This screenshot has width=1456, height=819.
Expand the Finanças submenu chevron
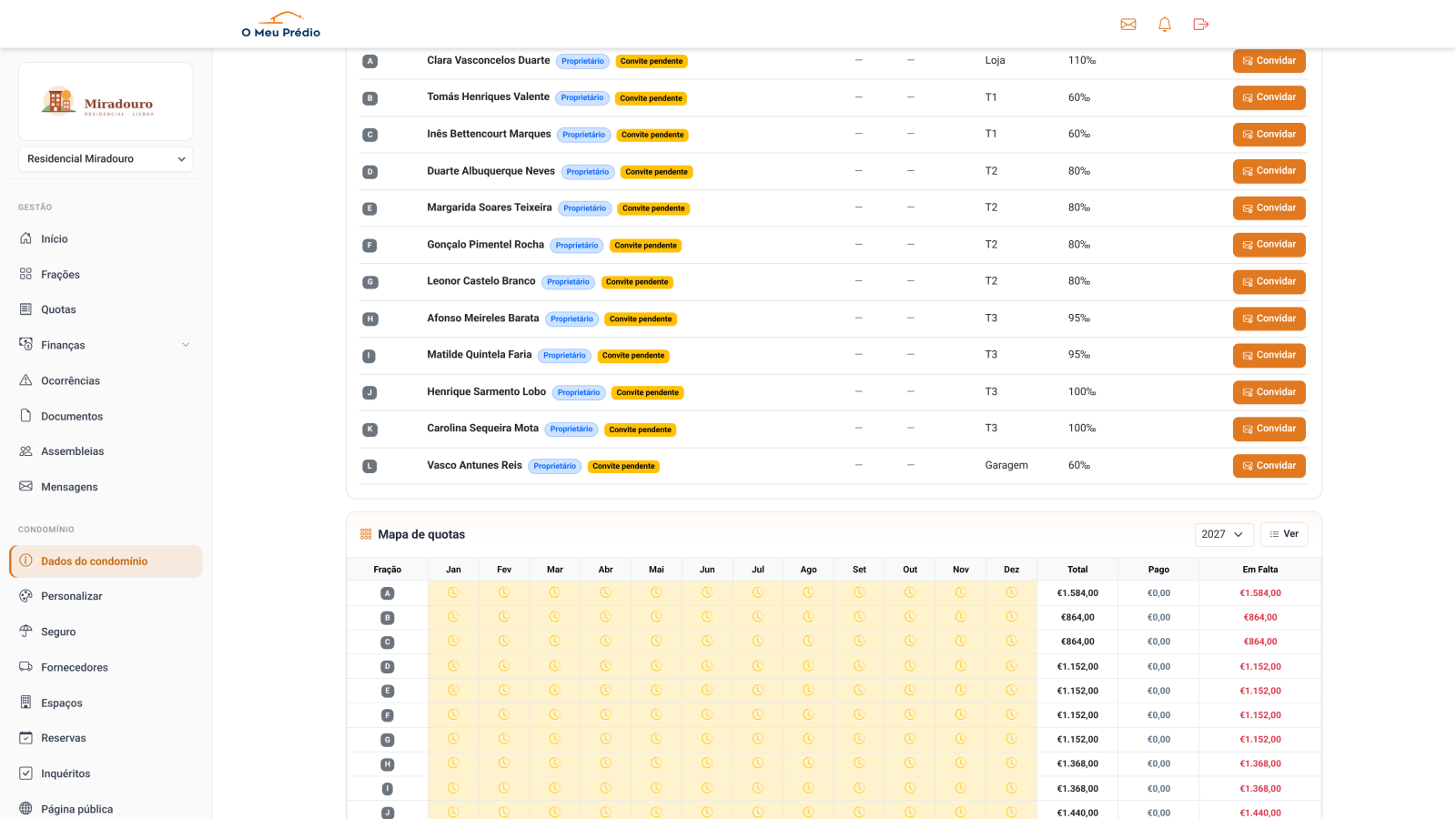click(186, 345)
